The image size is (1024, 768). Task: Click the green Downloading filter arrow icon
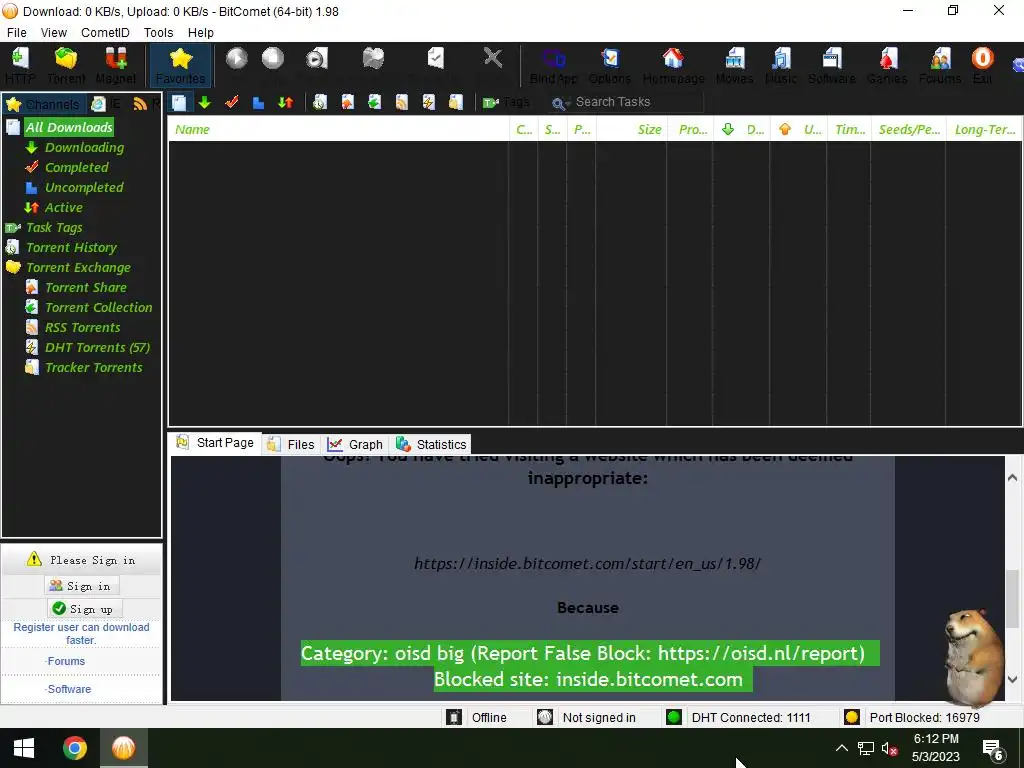pos(204,102)
